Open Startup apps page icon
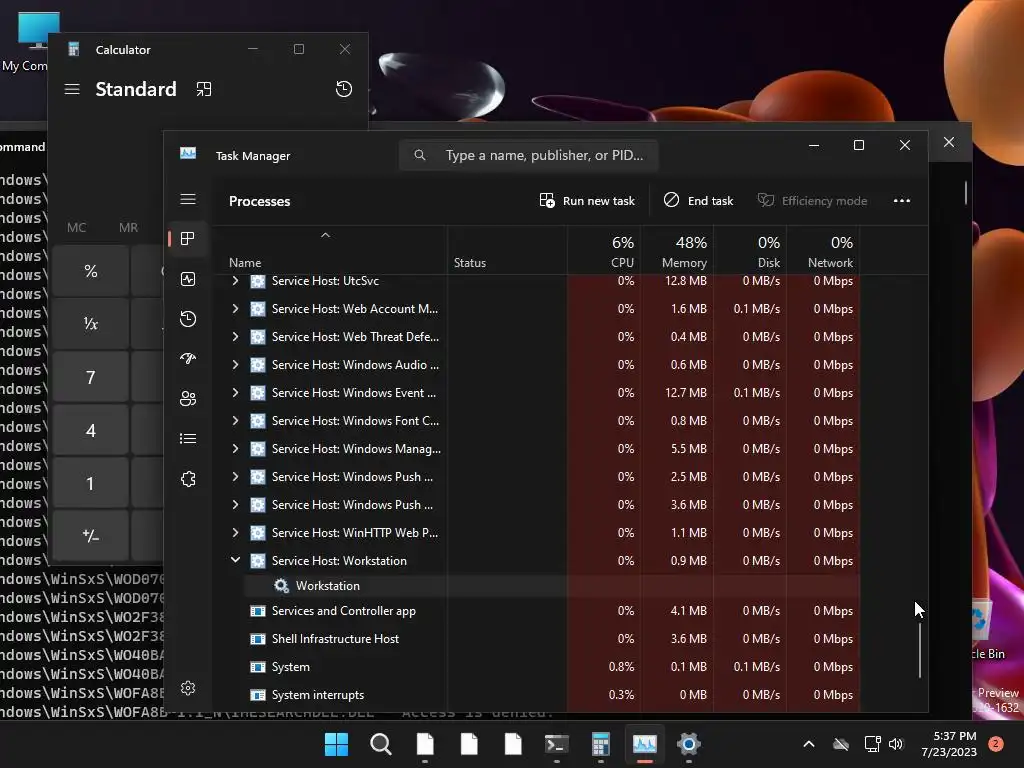Viewport: 1024px width, 768px height. click(x=188, y=359)
